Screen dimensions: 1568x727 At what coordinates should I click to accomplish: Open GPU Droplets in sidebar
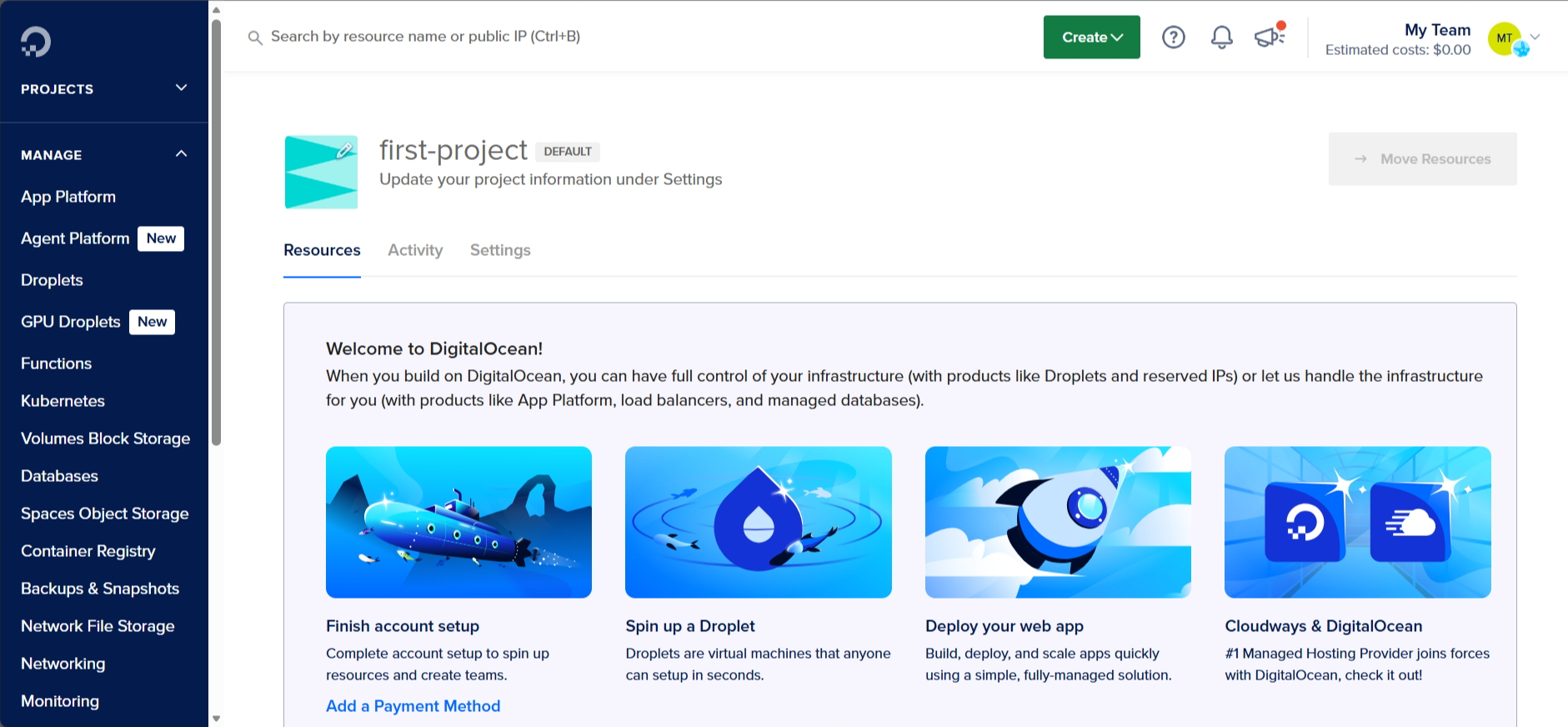(71, 322)
